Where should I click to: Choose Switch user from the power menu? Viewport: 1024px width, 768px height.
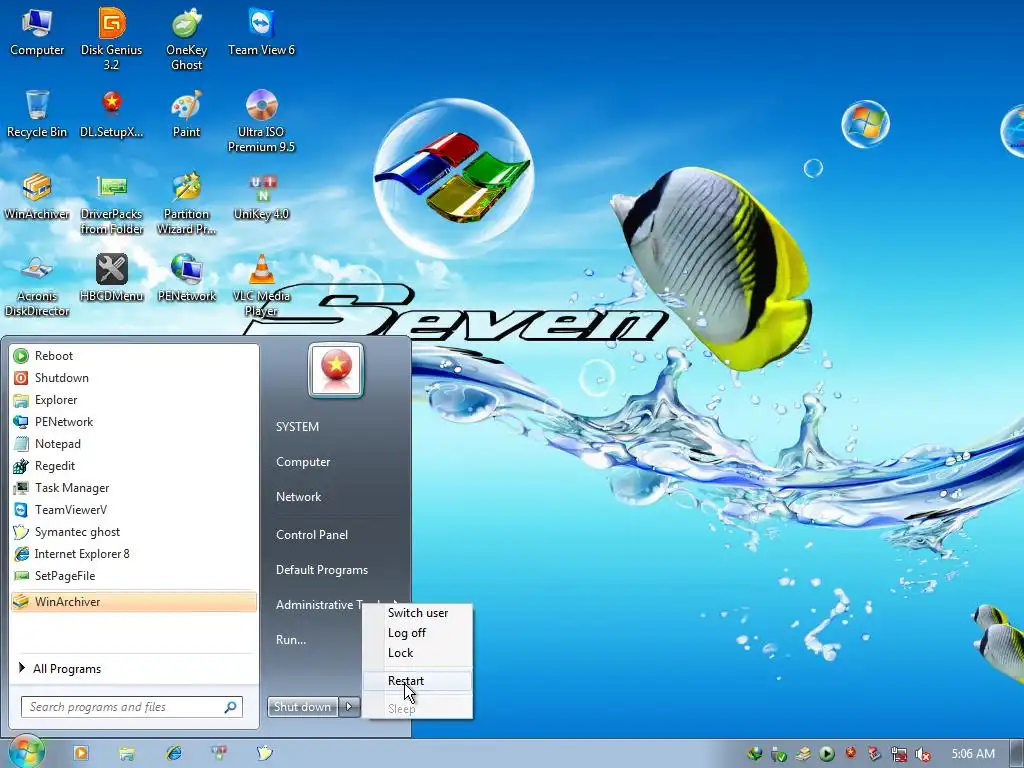tap(418, 613)
